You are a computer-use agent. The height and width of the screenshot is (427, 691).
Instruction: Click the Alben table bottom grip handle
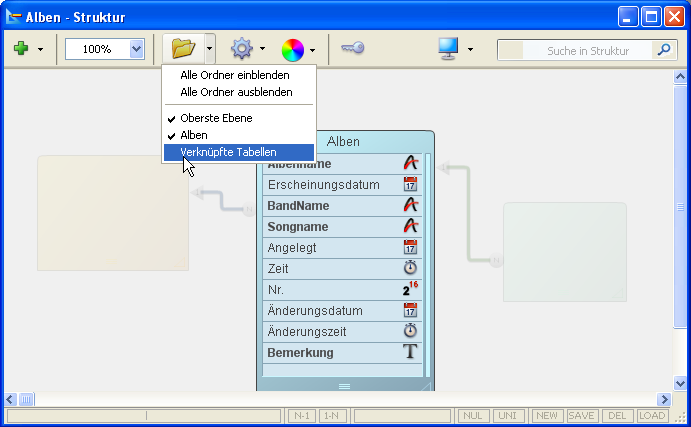point(345,386)
